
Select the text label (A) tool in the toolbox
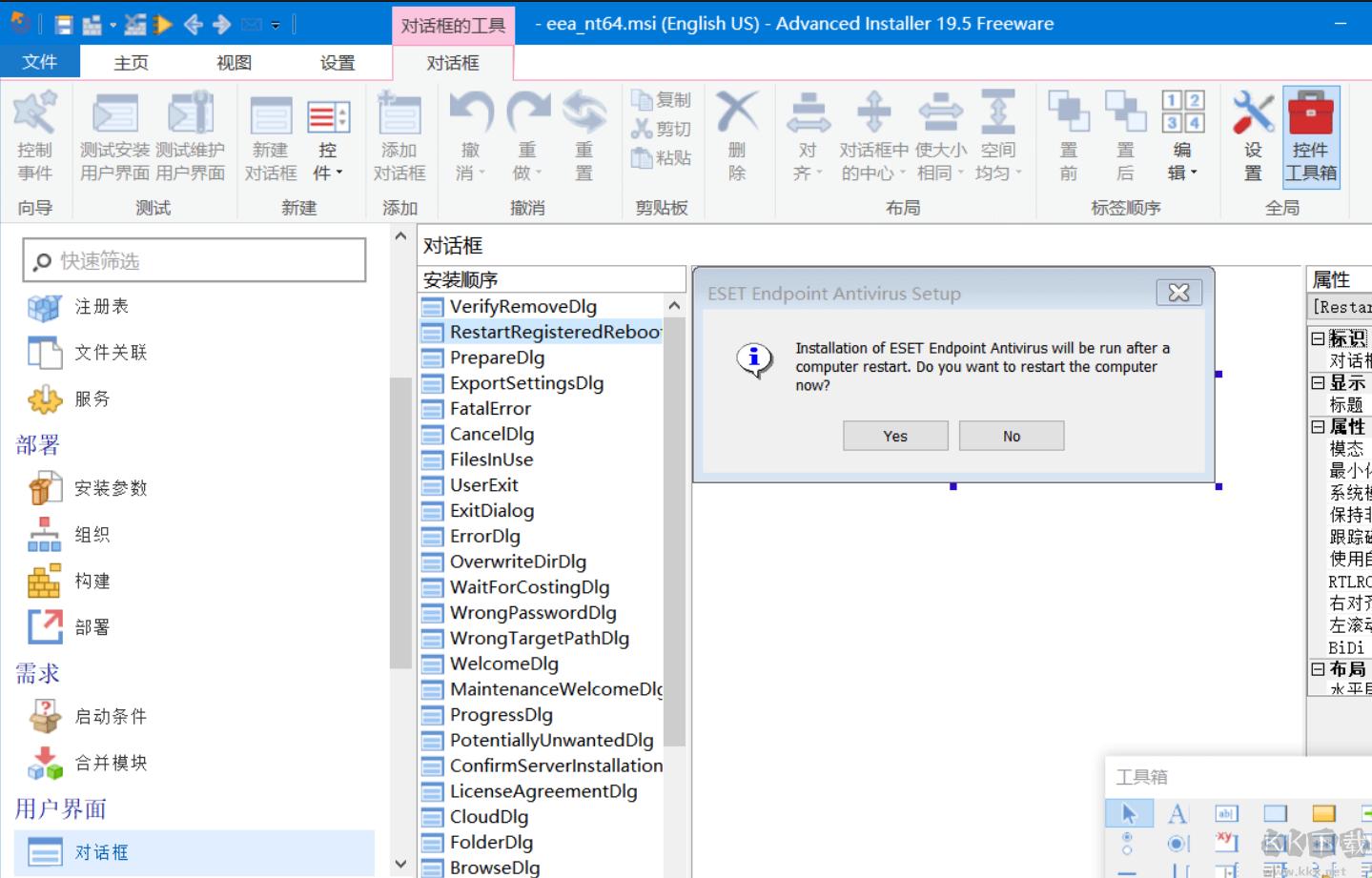pos(1178,813)
